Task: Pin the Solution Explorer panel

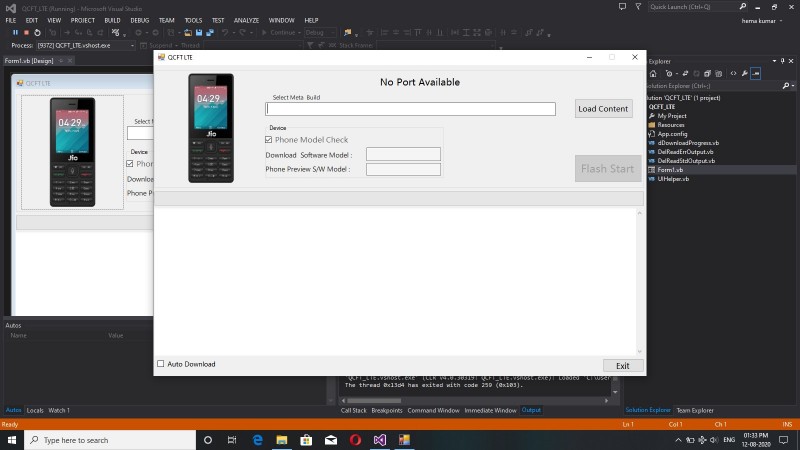Action: 783,61
